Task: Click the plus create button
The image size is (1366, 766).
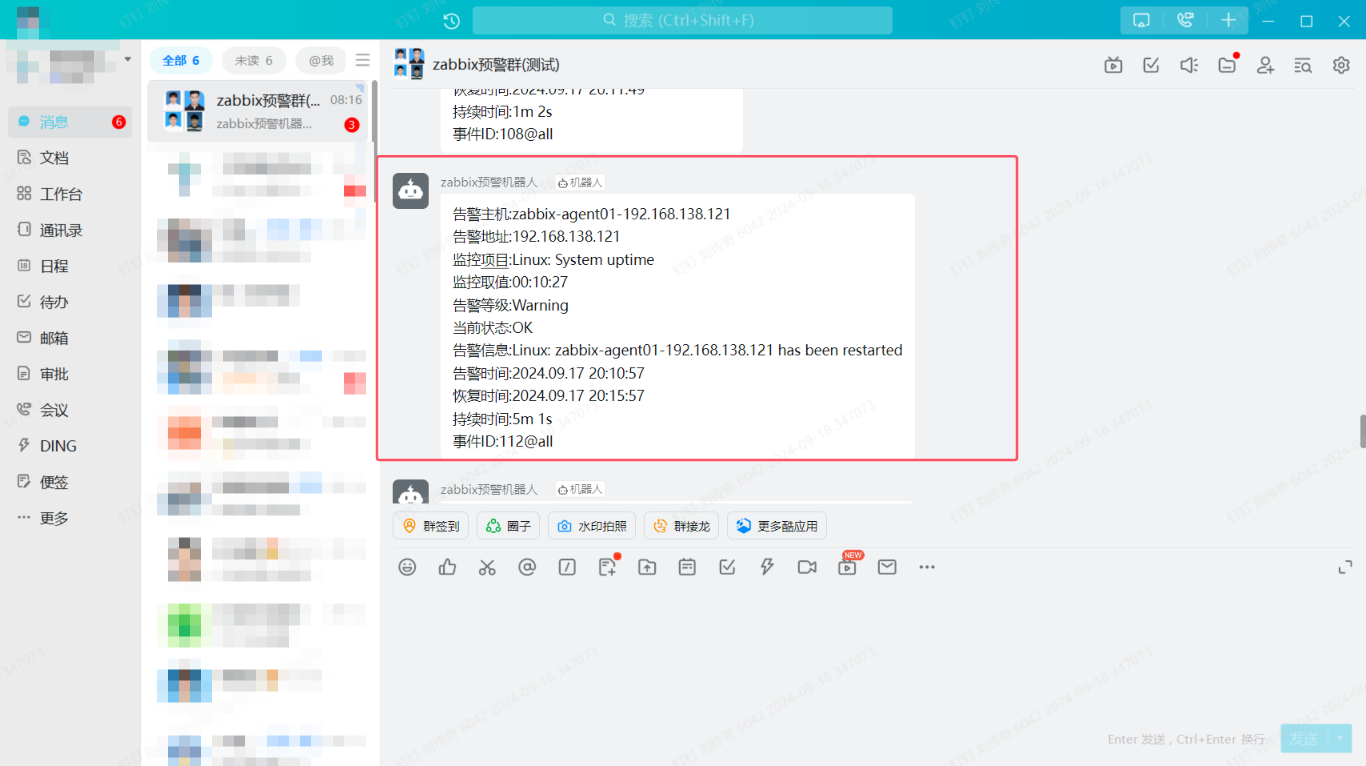Action: (x=1228, y=21)
